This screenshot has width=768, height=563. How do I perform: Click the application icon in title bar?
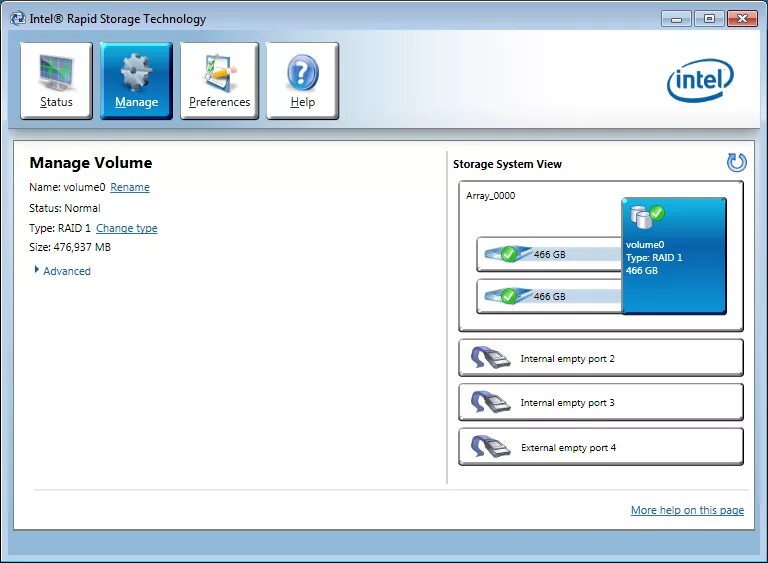18,19
